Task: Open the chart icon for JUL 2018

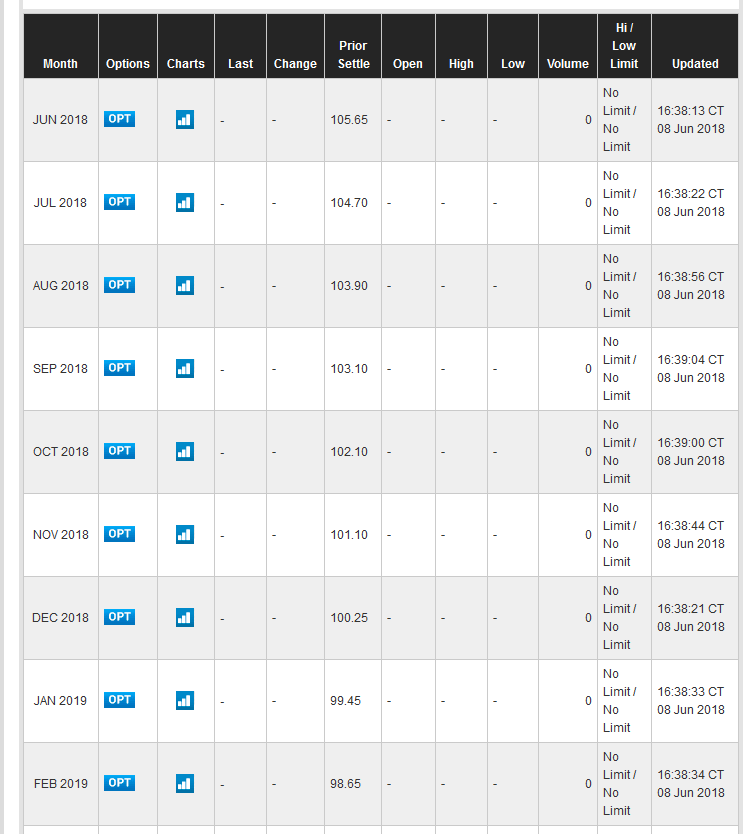Action: [185, 202]
